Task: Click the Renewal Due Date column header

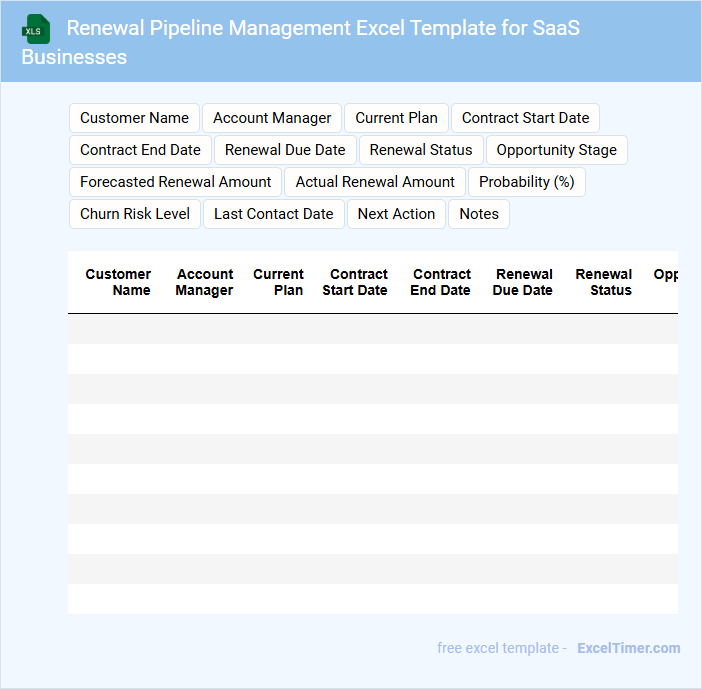Action: [523, 282]
